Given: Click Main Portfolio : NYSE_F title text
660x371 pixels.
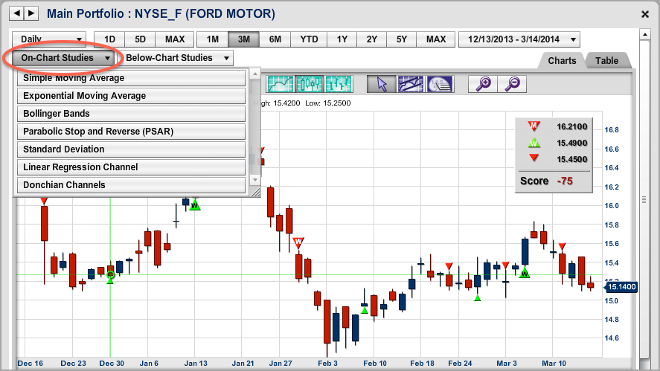Looking at the screenshot, I should coord(161,13).
